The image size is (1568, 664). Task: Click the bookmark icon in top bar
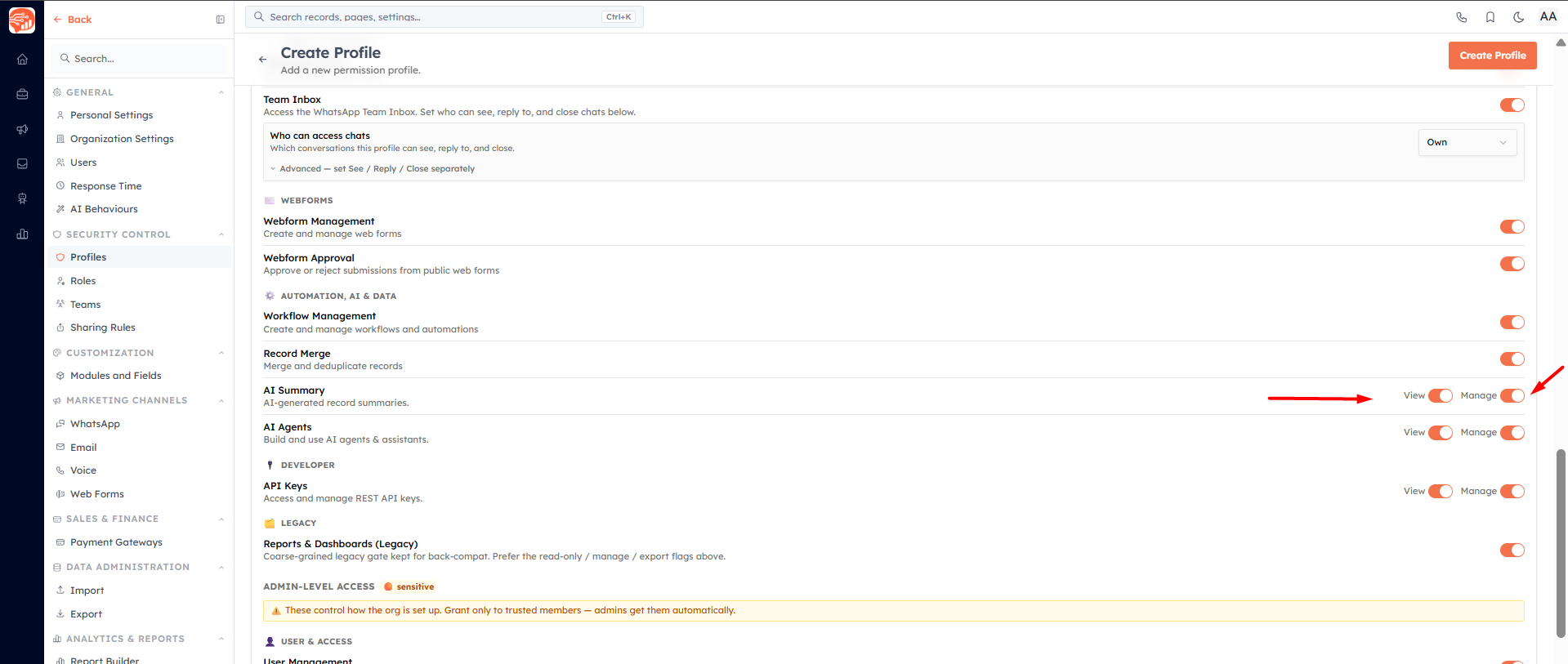pyautogui.click(x=1490, y=17)
